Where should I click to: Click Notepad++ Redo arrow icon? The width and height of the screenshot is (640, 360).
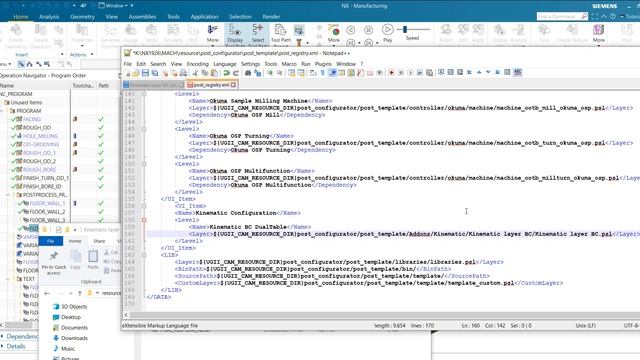[x=236, y=73]
